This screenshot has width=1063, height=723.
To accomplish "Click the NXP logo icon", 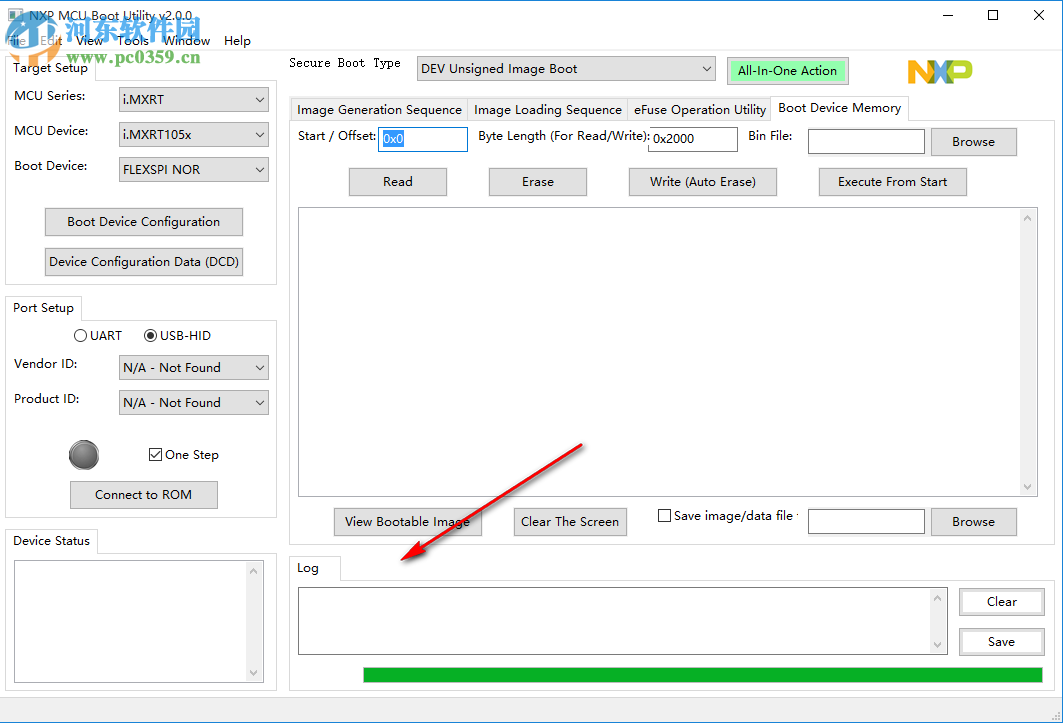I will tap(938, 71).
